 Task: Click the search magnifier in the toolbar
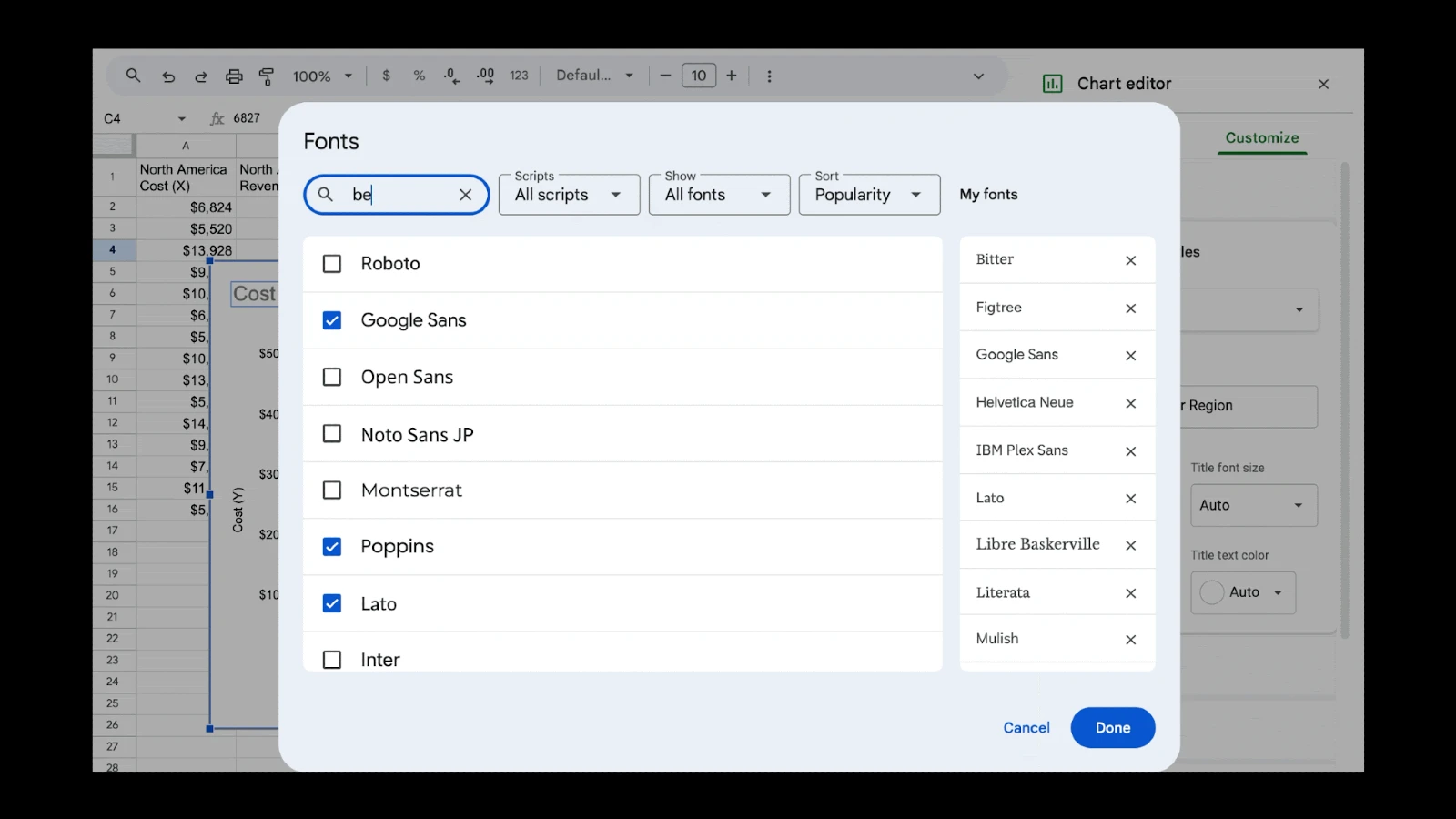(x=133, y=76)
